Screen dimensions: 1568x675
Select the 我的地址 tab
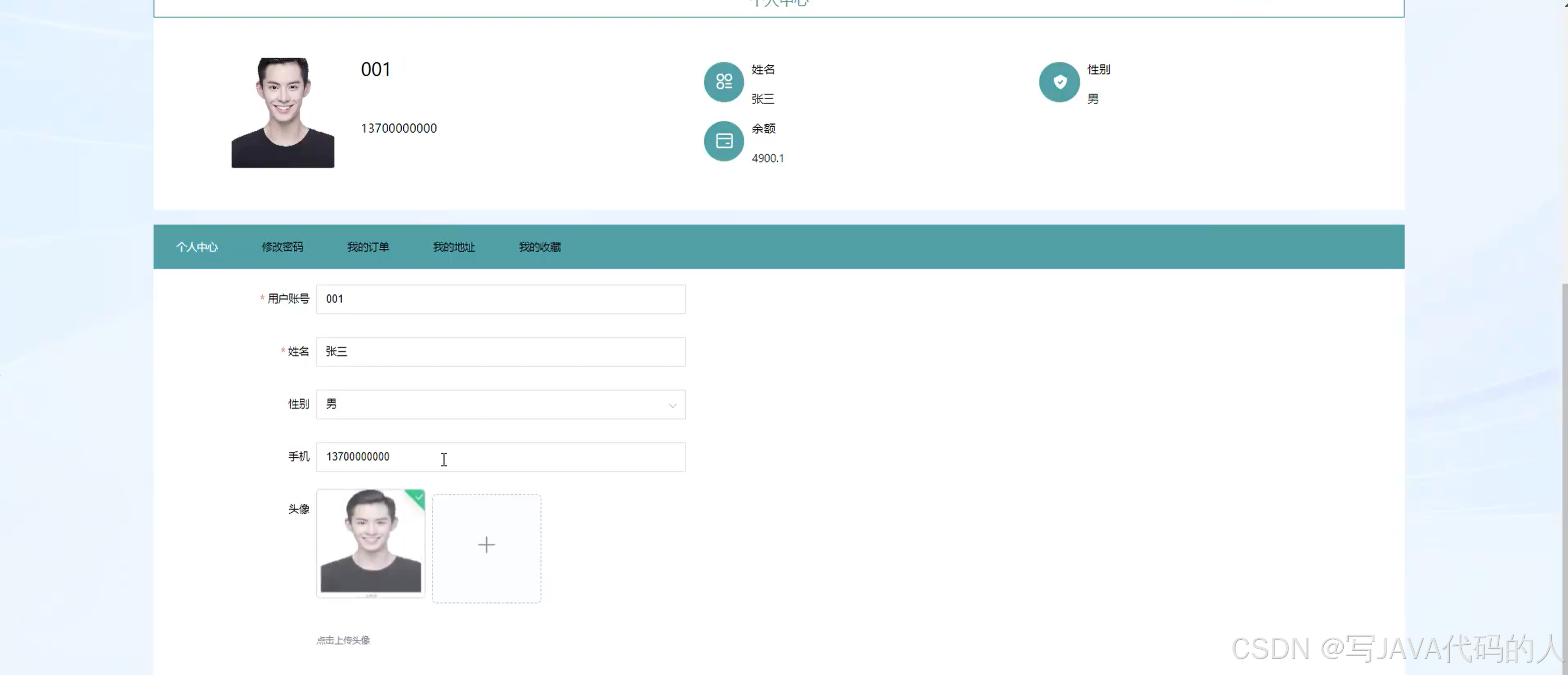click(454, 247)
